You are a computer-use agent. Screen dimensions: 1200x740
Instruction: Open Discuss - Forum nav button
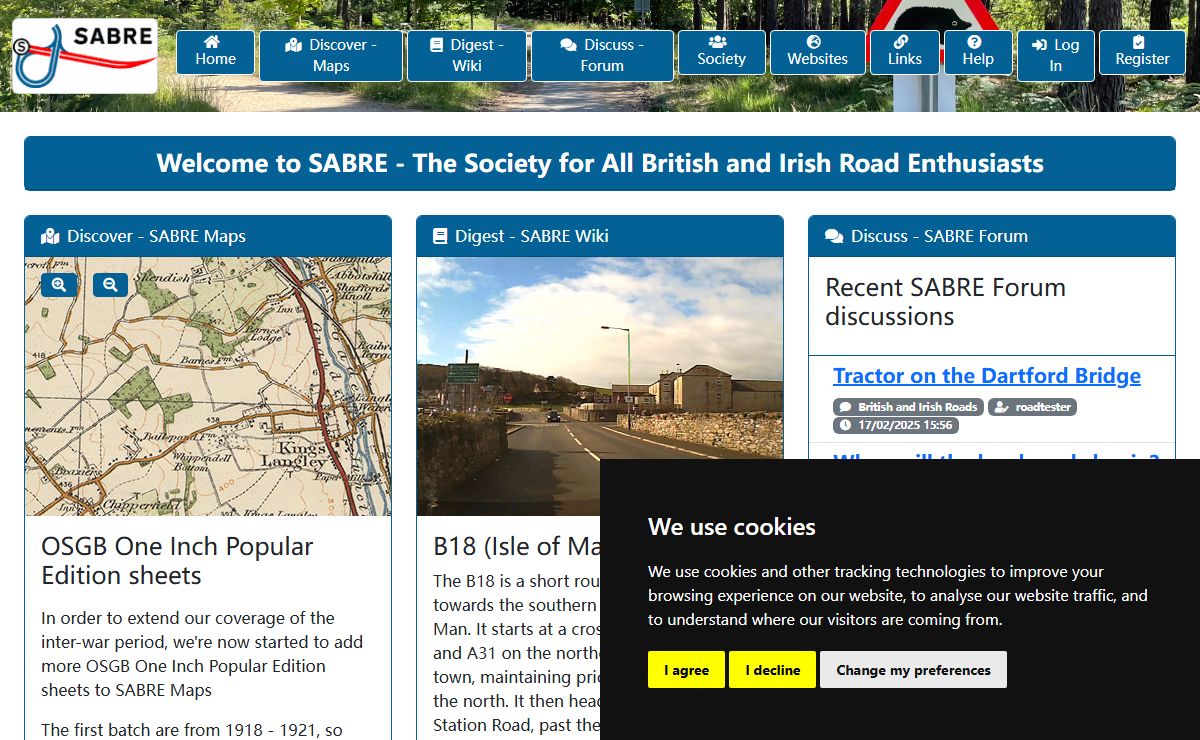pyautogui.click(x=602, y=55)
